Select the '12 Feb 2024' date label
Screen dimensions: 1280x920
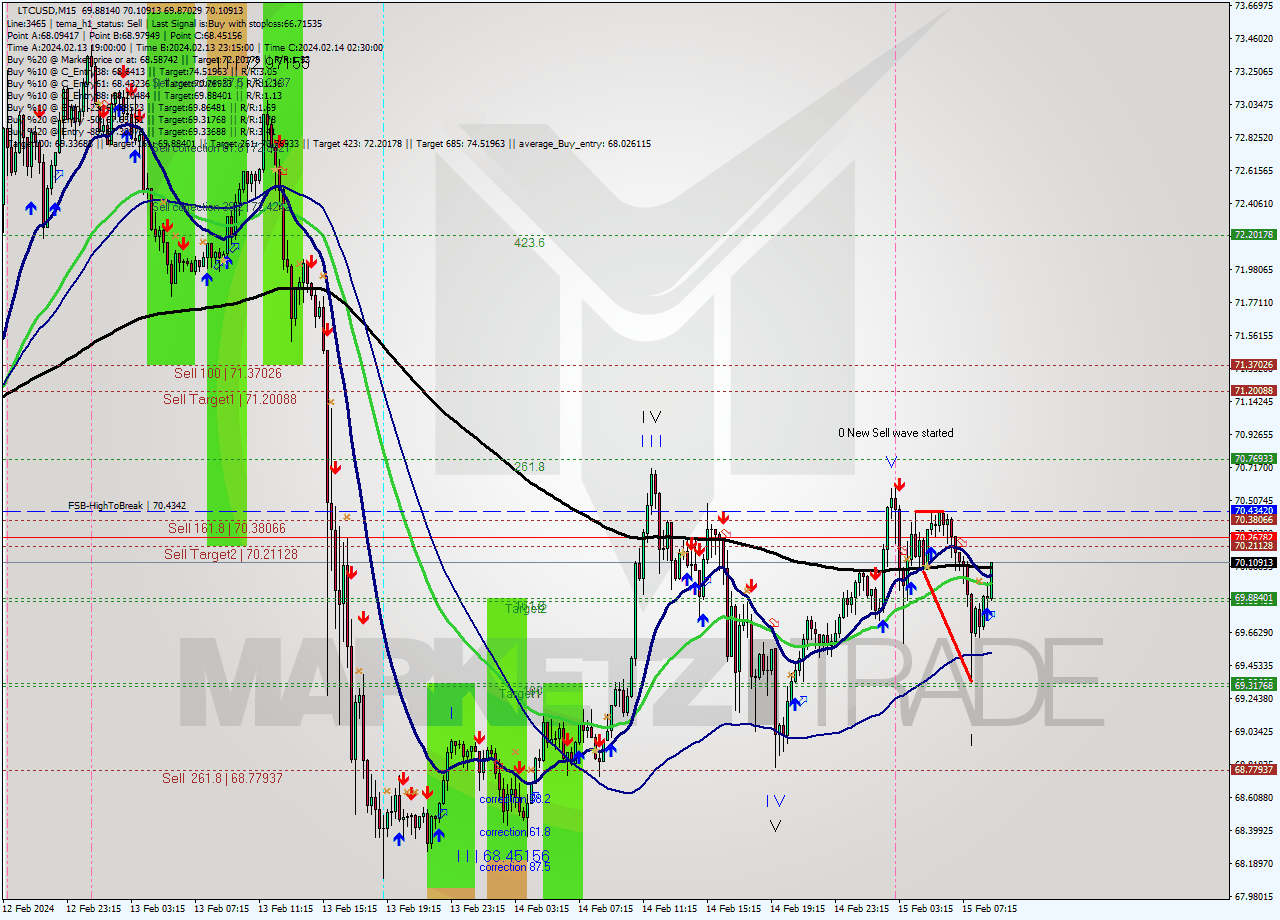point(30,909)
